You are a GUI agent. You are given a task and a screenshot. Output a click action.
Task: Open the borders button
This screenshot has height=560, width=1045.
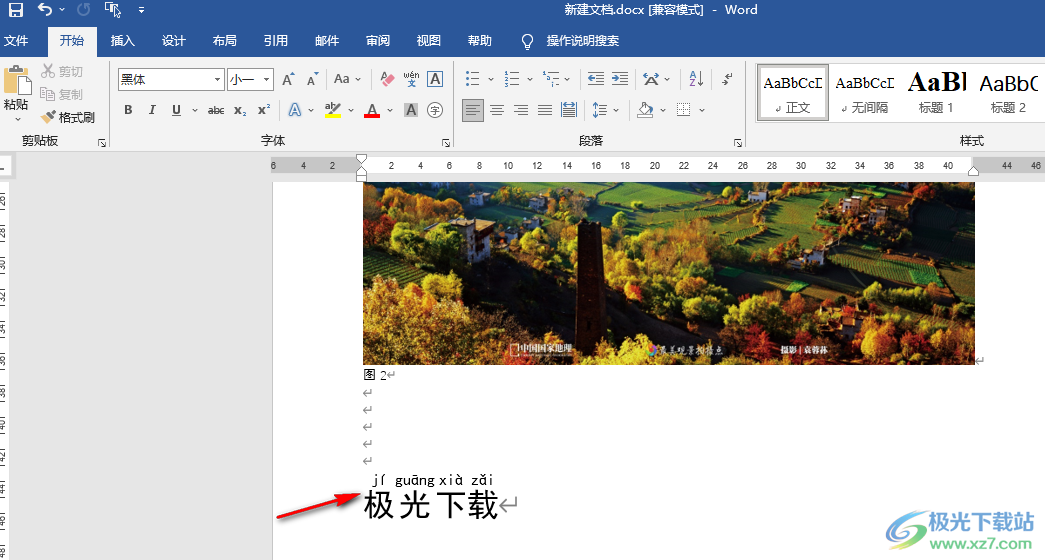coord(684,110)
